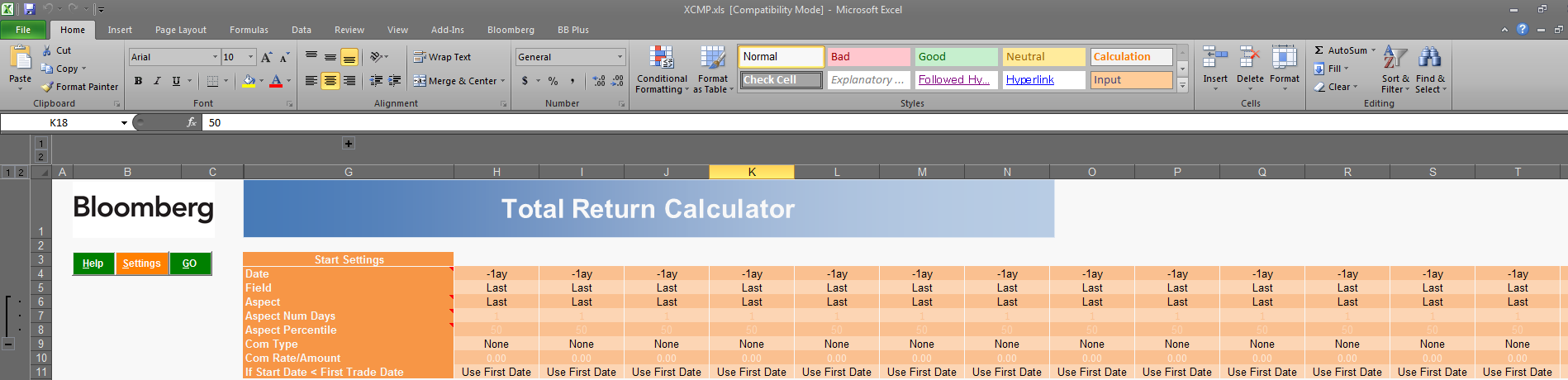Apply comma style
1568x380 pixels.
(572, 81)
